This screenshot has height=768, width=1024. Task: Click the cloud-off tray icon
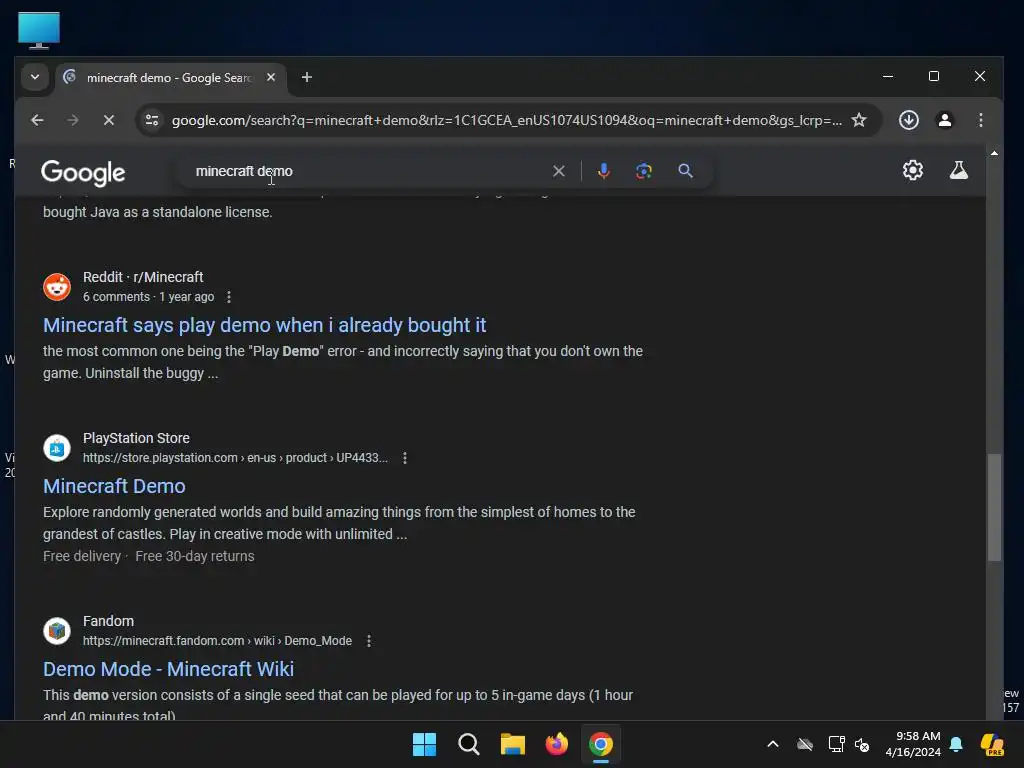click(805, 744)
